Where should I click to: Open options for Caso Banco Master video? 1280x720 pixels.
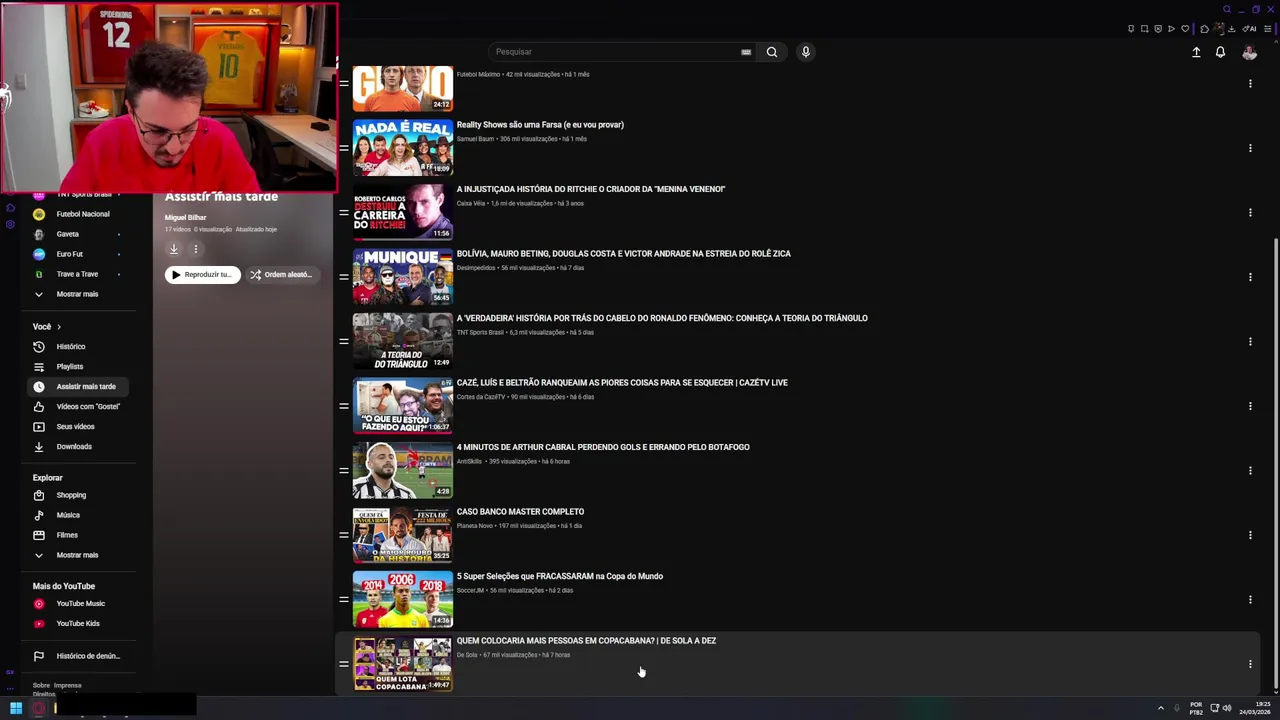(1250, 535)
